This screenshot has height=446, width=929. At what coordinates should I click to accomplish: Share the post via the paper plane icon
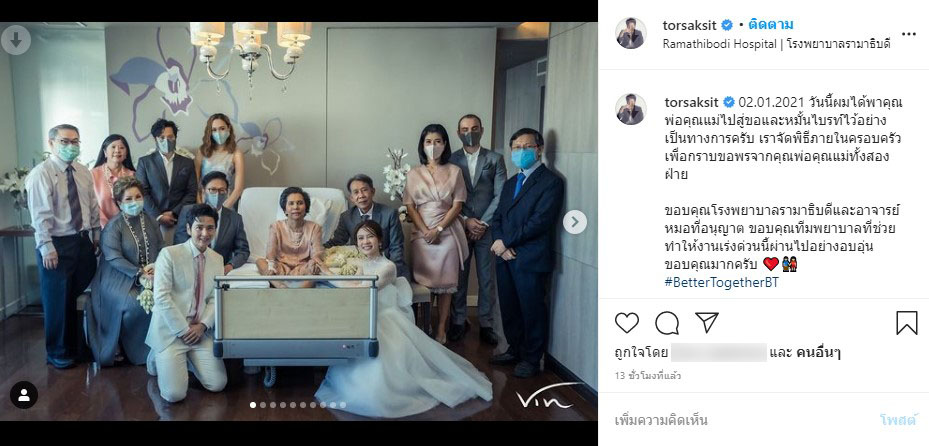707,323
